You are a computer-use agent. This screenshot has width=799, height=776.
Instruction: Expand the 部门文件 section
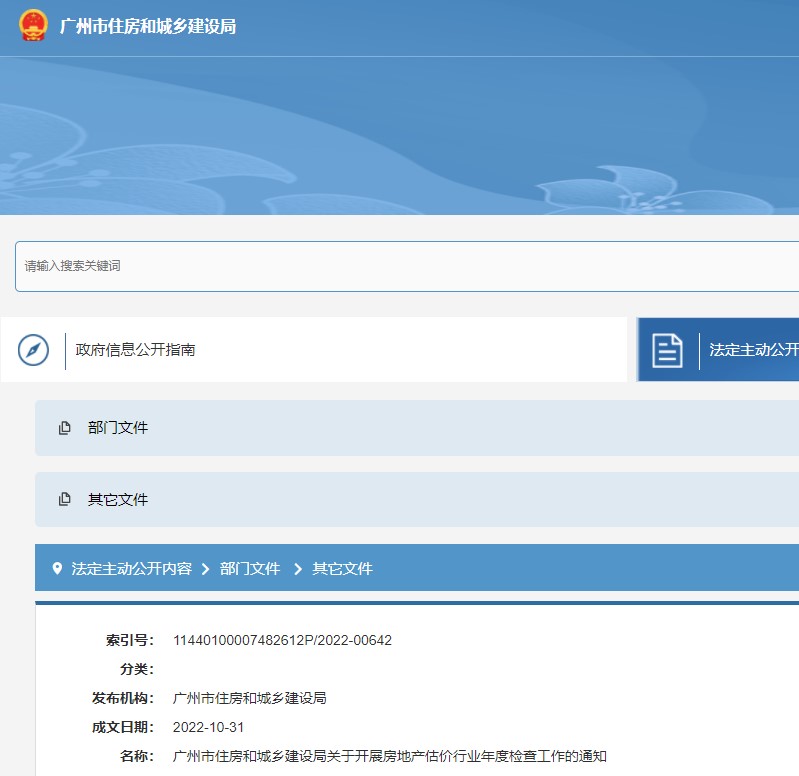[118, 428]
